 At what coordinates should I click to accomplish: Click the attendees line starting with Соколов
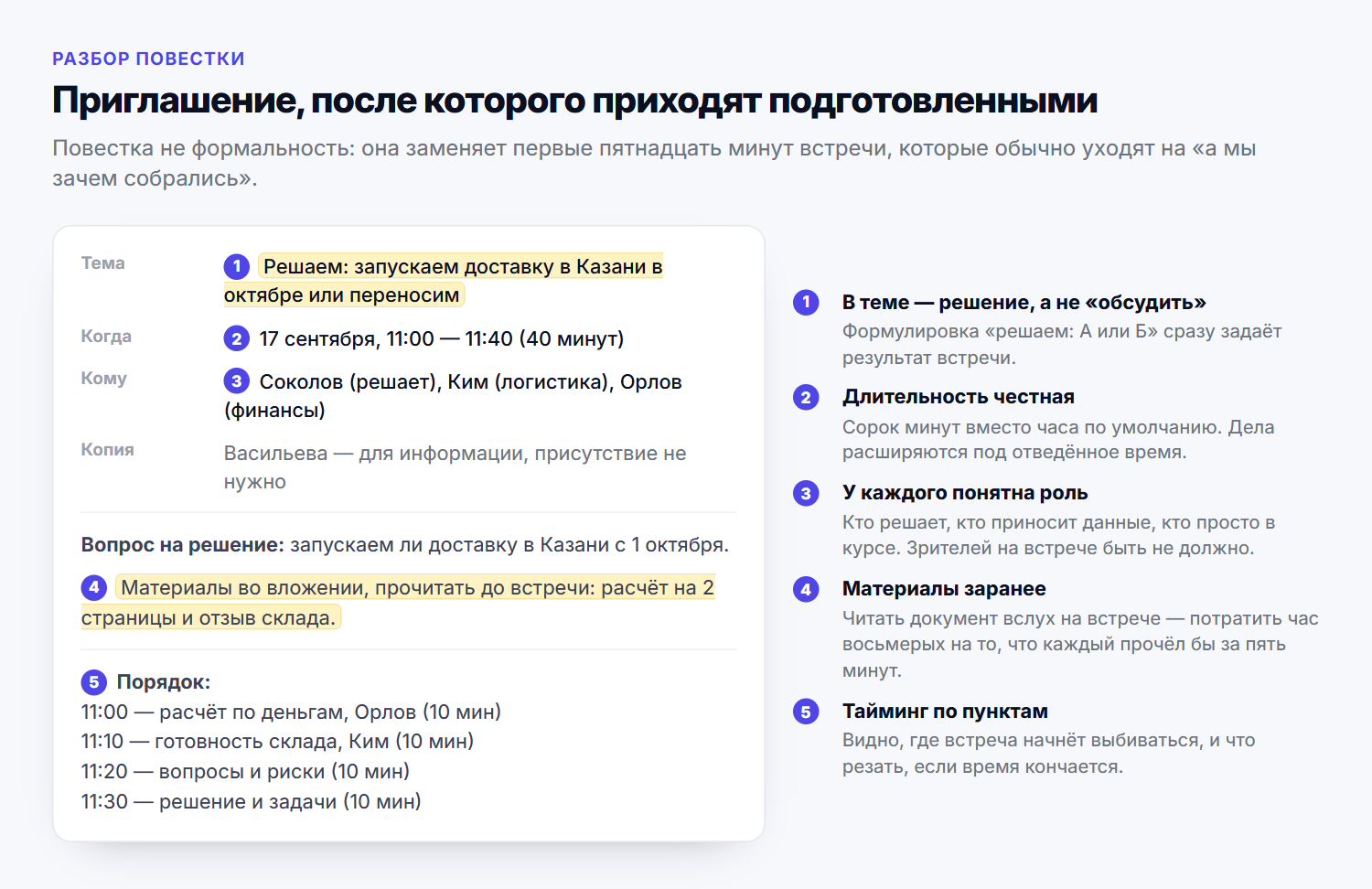click(454, 396)
